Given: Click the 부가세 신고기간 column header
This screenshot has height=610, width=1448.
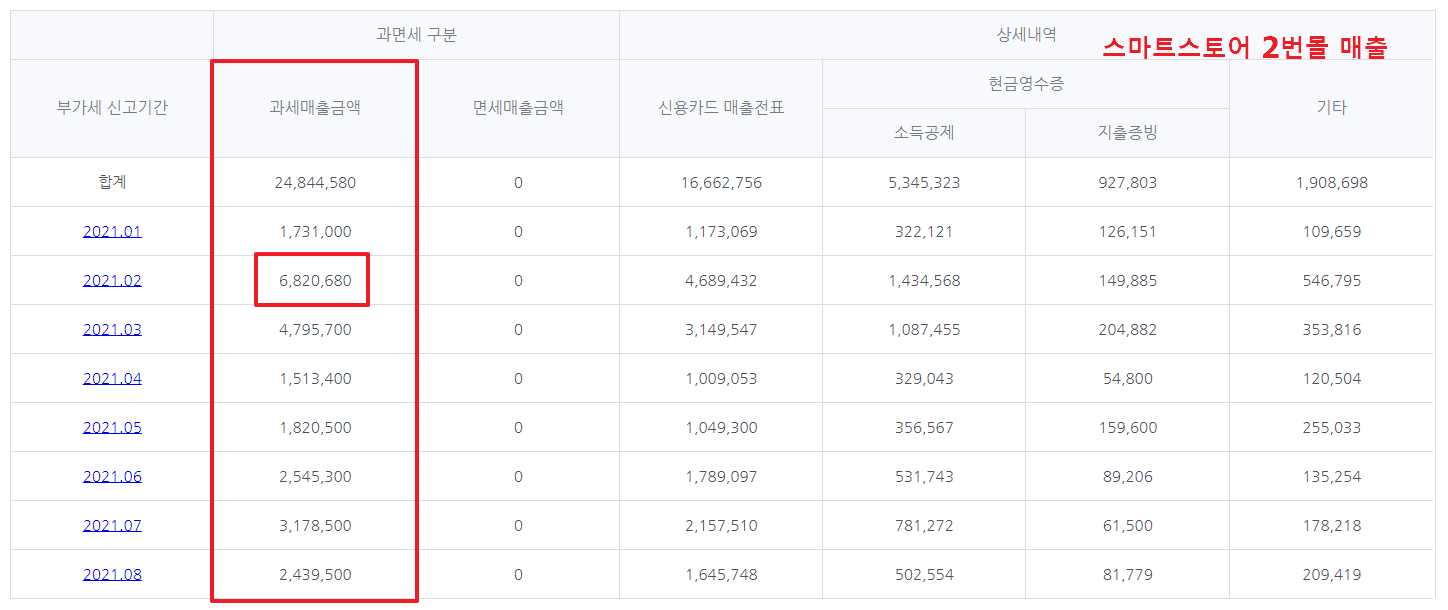Looking at the screenshot, I should tap(112, 108).
